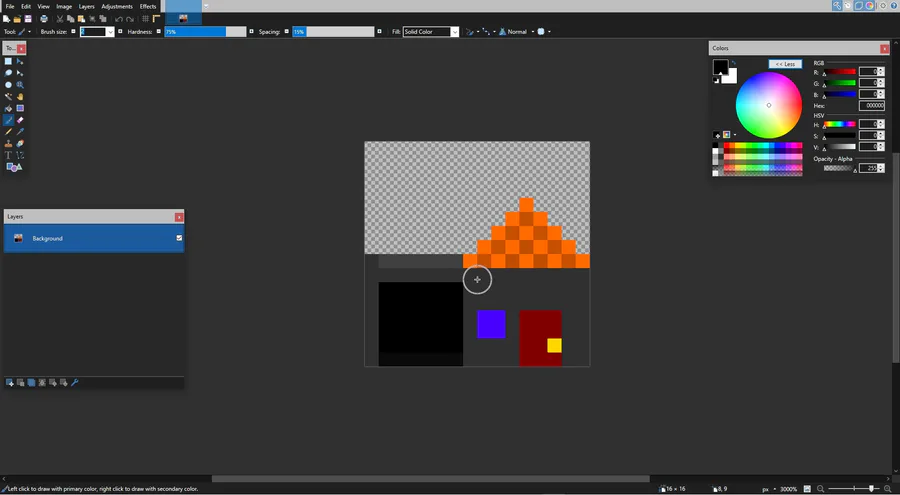The image size is (900, 495).
Task: Select the Ellipse Select tool
Action: point(8,84)
